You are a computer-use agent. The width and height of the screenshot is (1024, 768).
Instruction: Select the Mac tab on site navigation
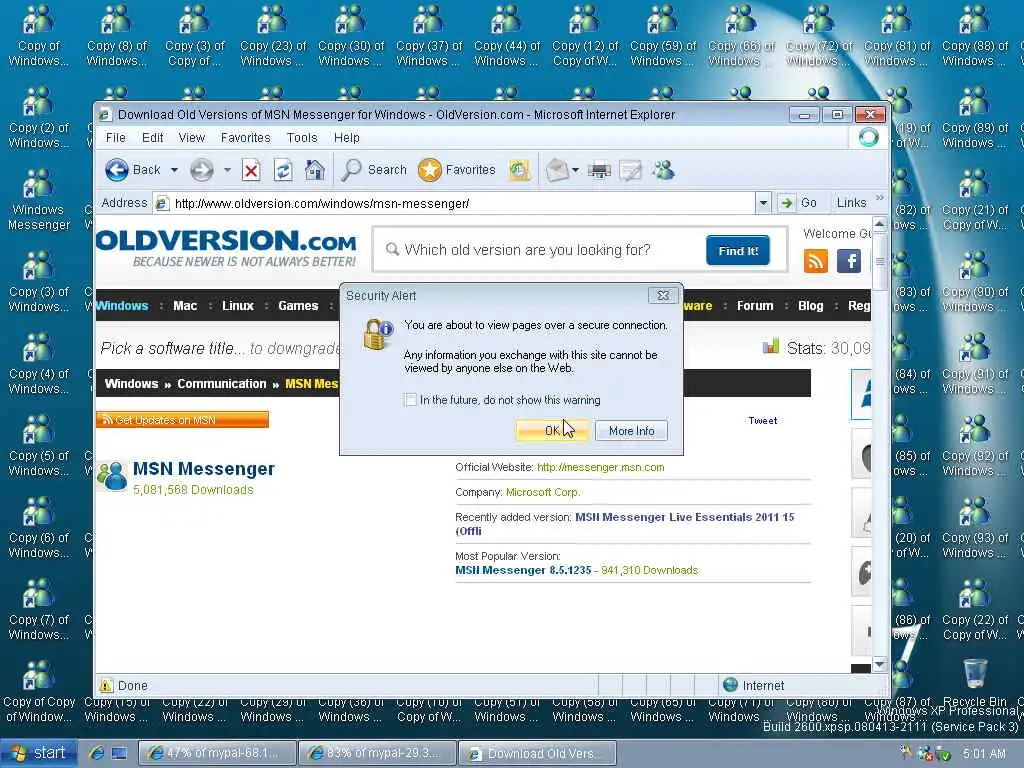click(x=185, y=306)
